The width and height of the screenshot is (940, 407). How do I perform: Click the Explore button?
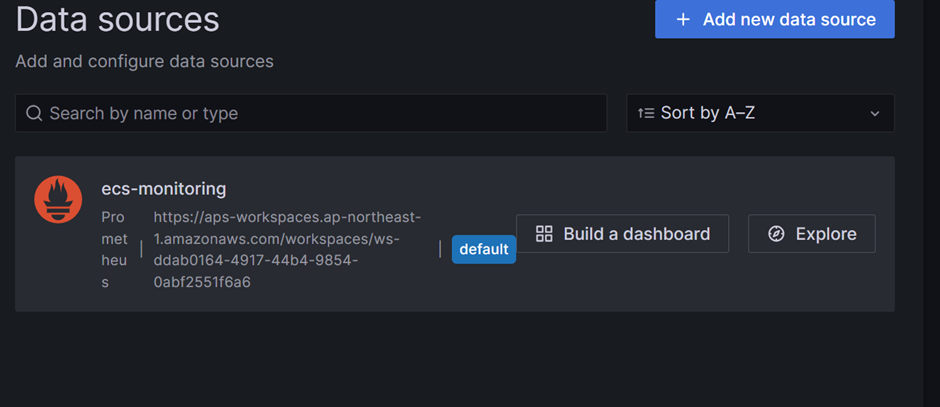click(x=812, y=234)
